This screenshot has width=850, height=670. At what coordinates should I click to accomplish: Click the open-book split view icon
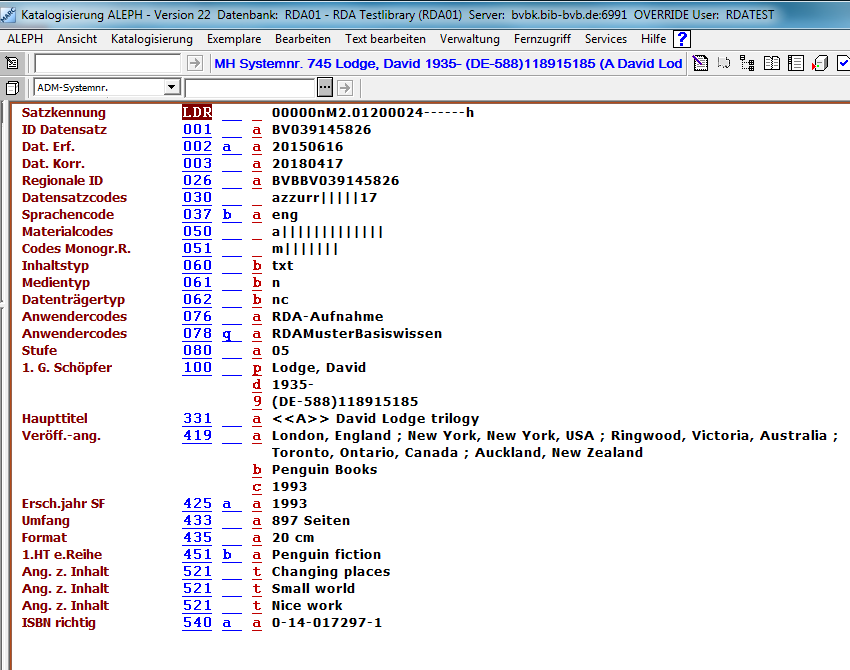pyautogui.click(x=772, y=63)
